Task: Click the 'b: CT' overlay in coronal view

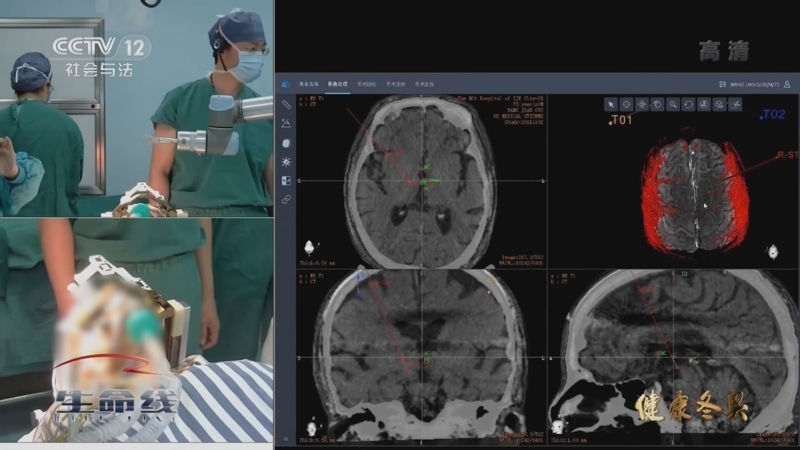Action: tap(308, 282)
